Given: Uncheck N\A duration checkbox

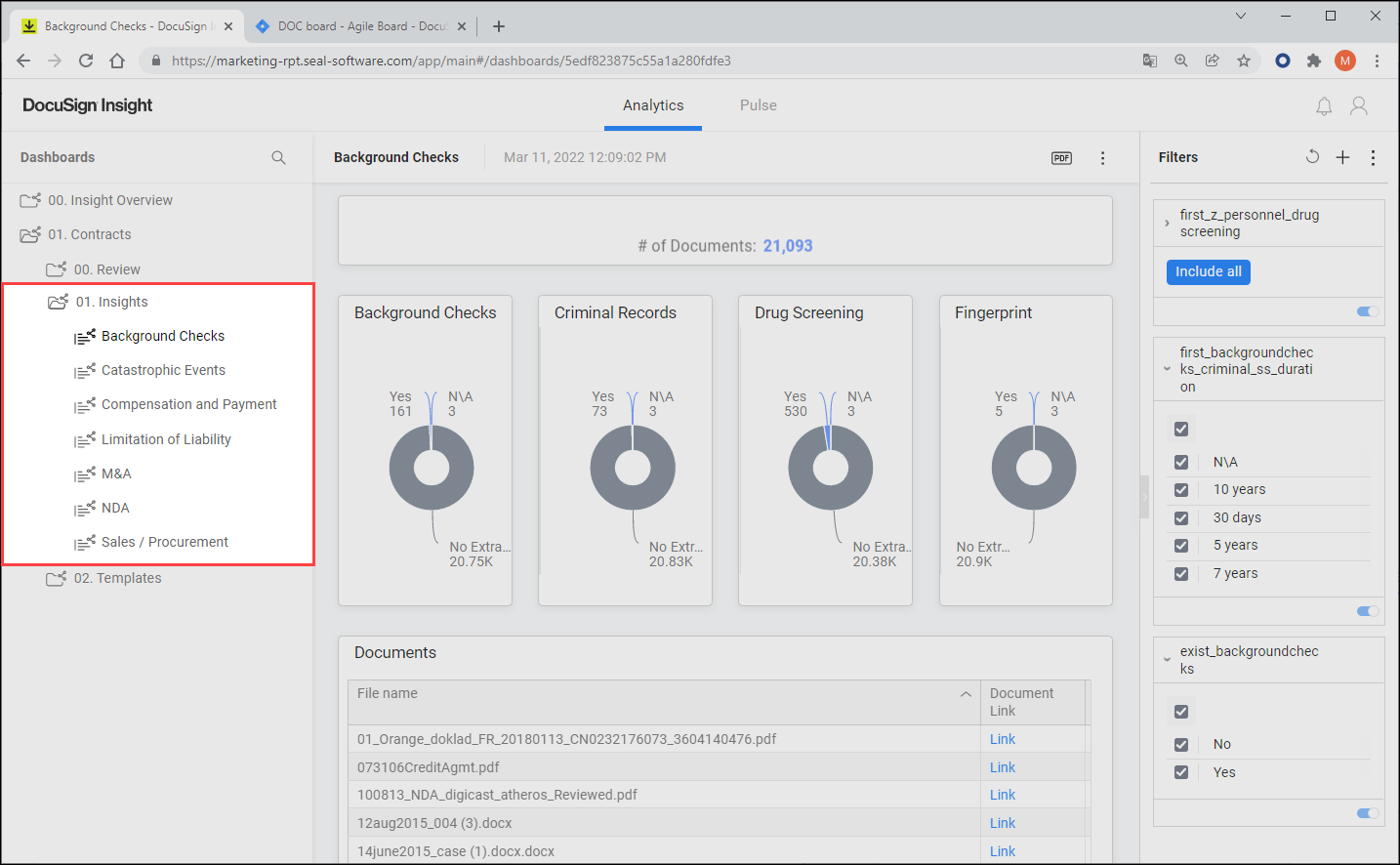Looking at the screenshot, I should pos(1181,463).
